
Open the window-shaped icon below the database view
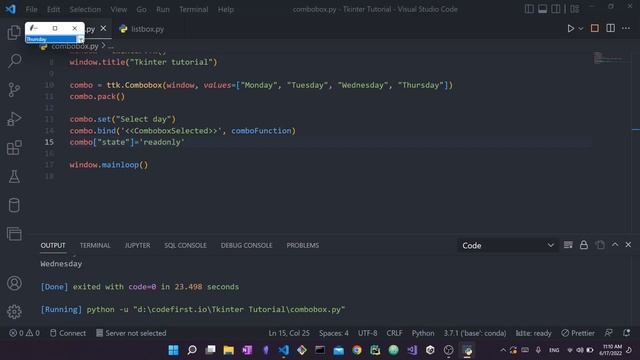click(x=14, y=234)
